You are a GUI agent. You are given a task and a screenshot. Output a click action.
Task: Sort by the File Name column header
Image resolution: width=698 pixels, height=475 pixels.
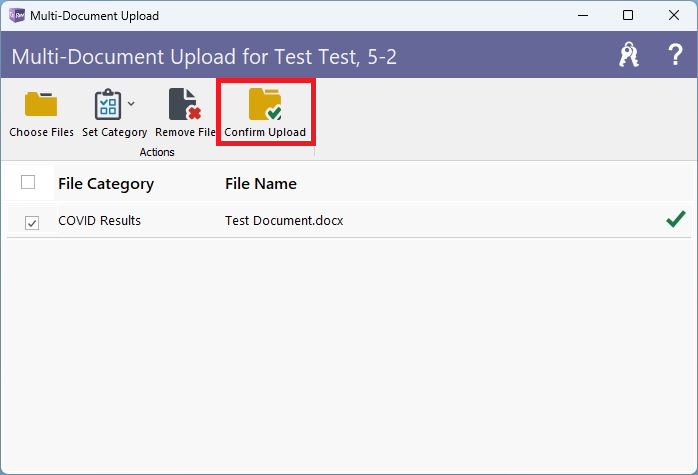tap(261, 183)
